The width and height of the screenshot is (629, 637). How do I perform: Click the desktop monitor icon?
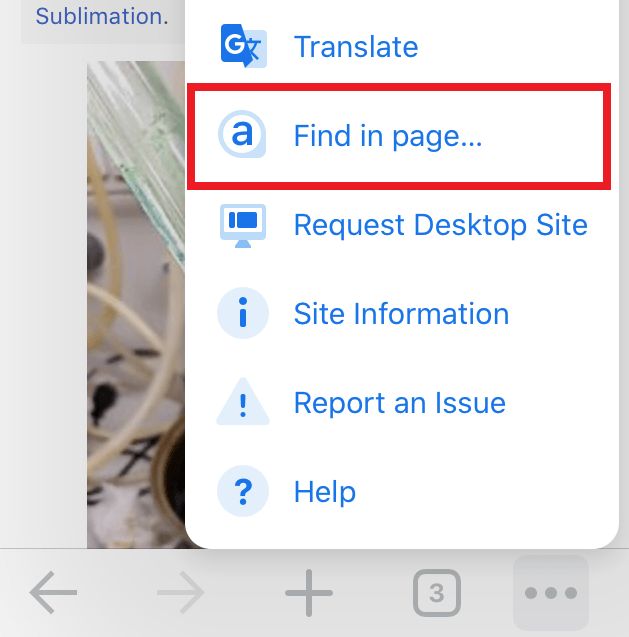point(242,224)
